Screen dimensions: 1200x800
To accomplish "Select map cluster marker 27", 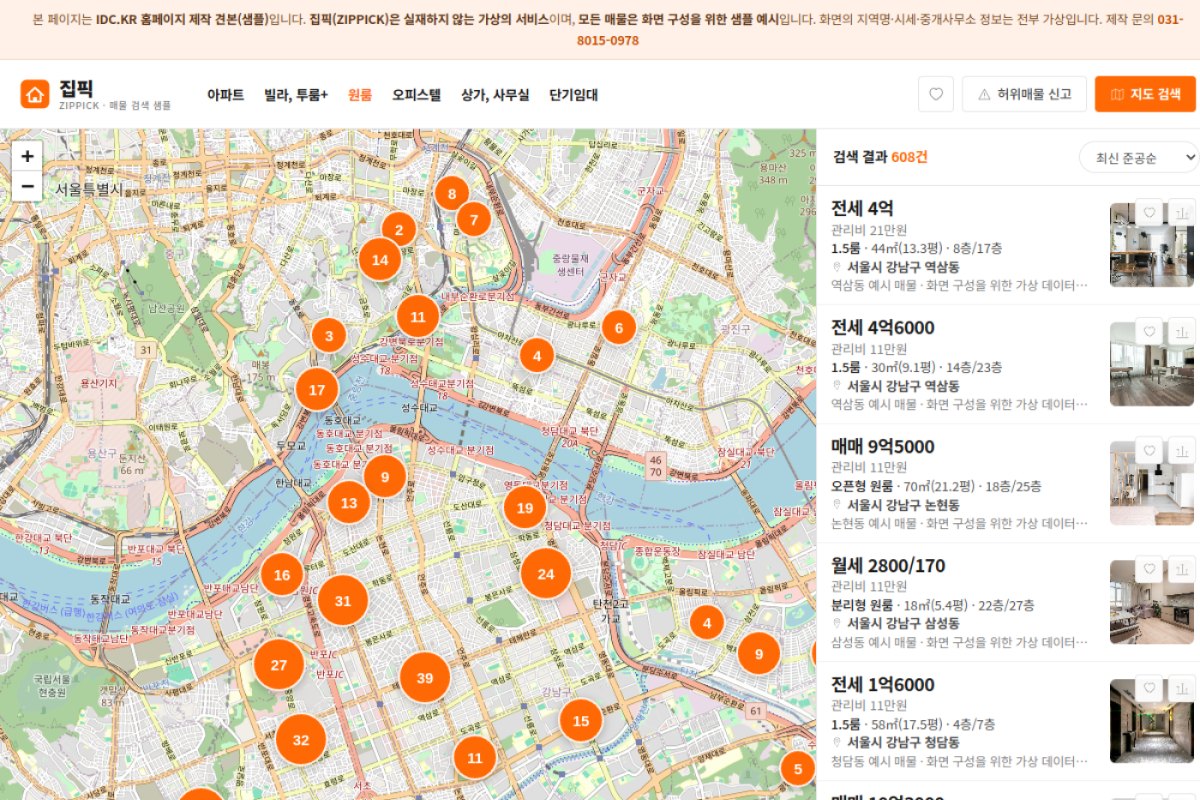I will (x=279, y=665).
